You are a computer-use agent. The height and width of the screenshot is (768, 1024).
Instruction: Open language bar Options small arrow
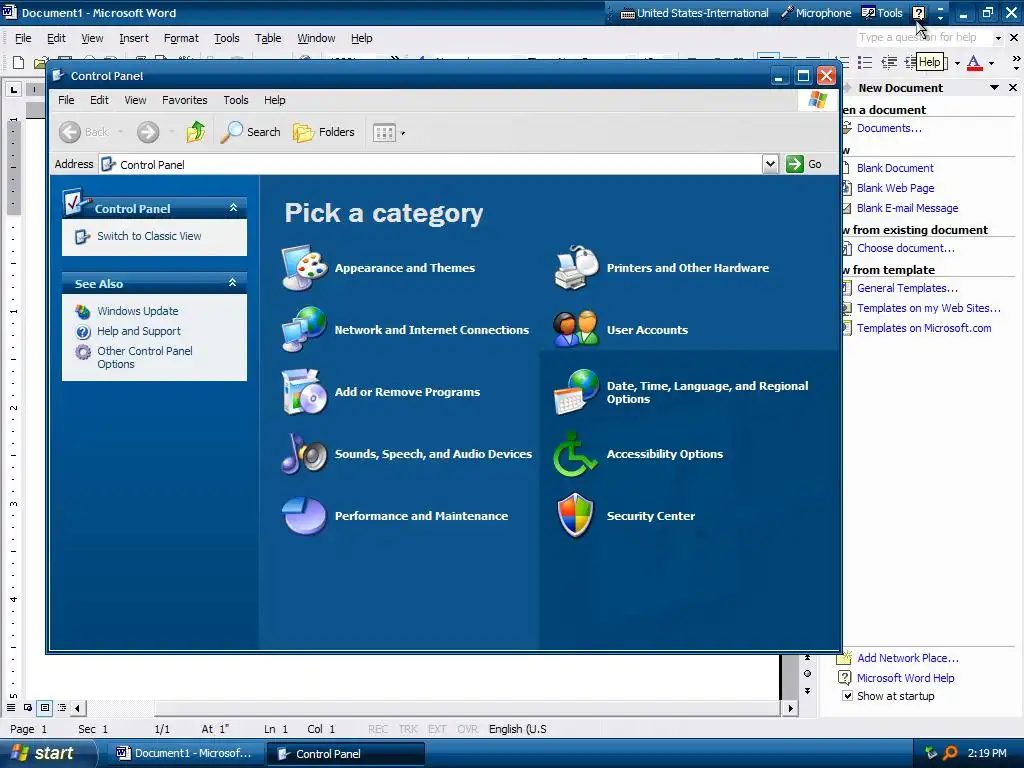click(x=940, y=18)
